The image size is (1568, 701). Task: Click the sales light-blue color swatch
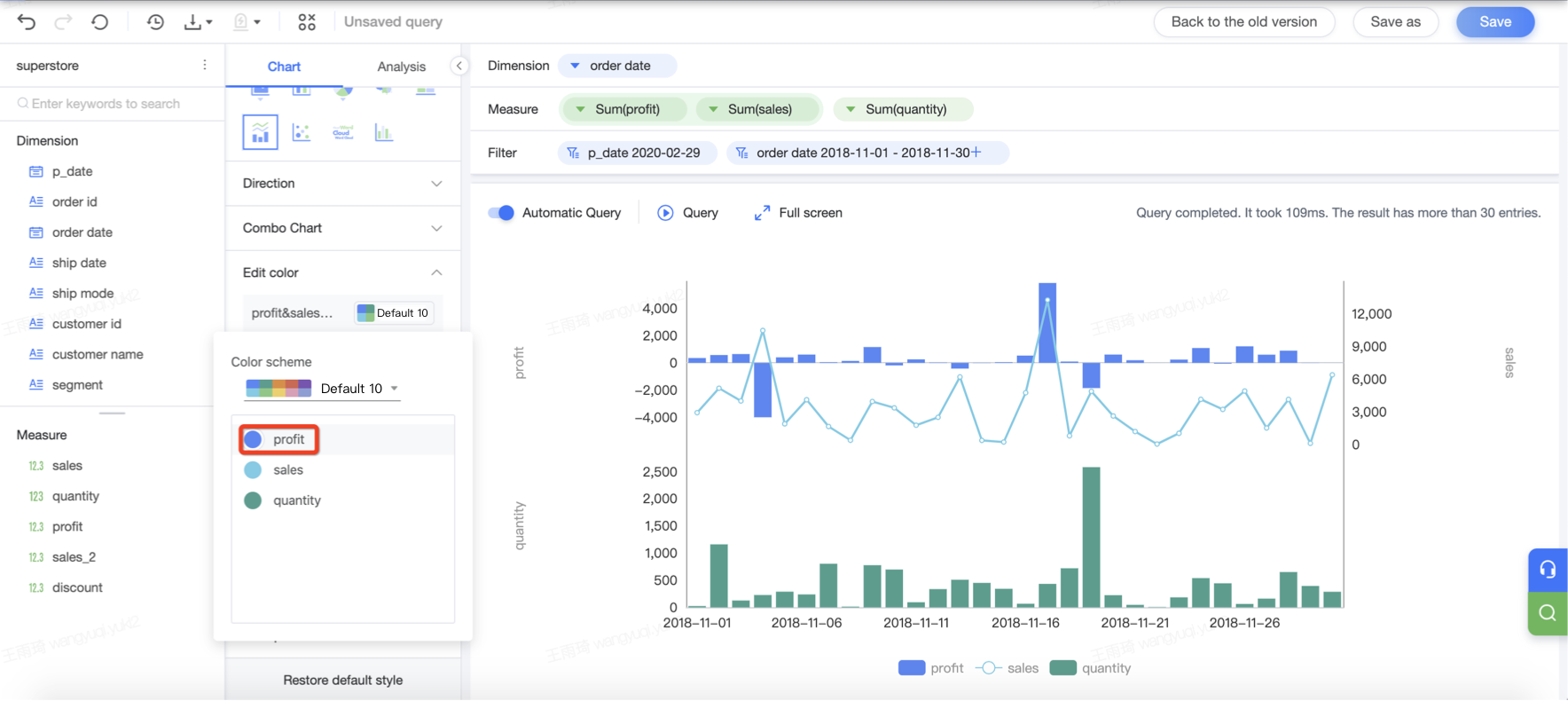click(253, 470)
